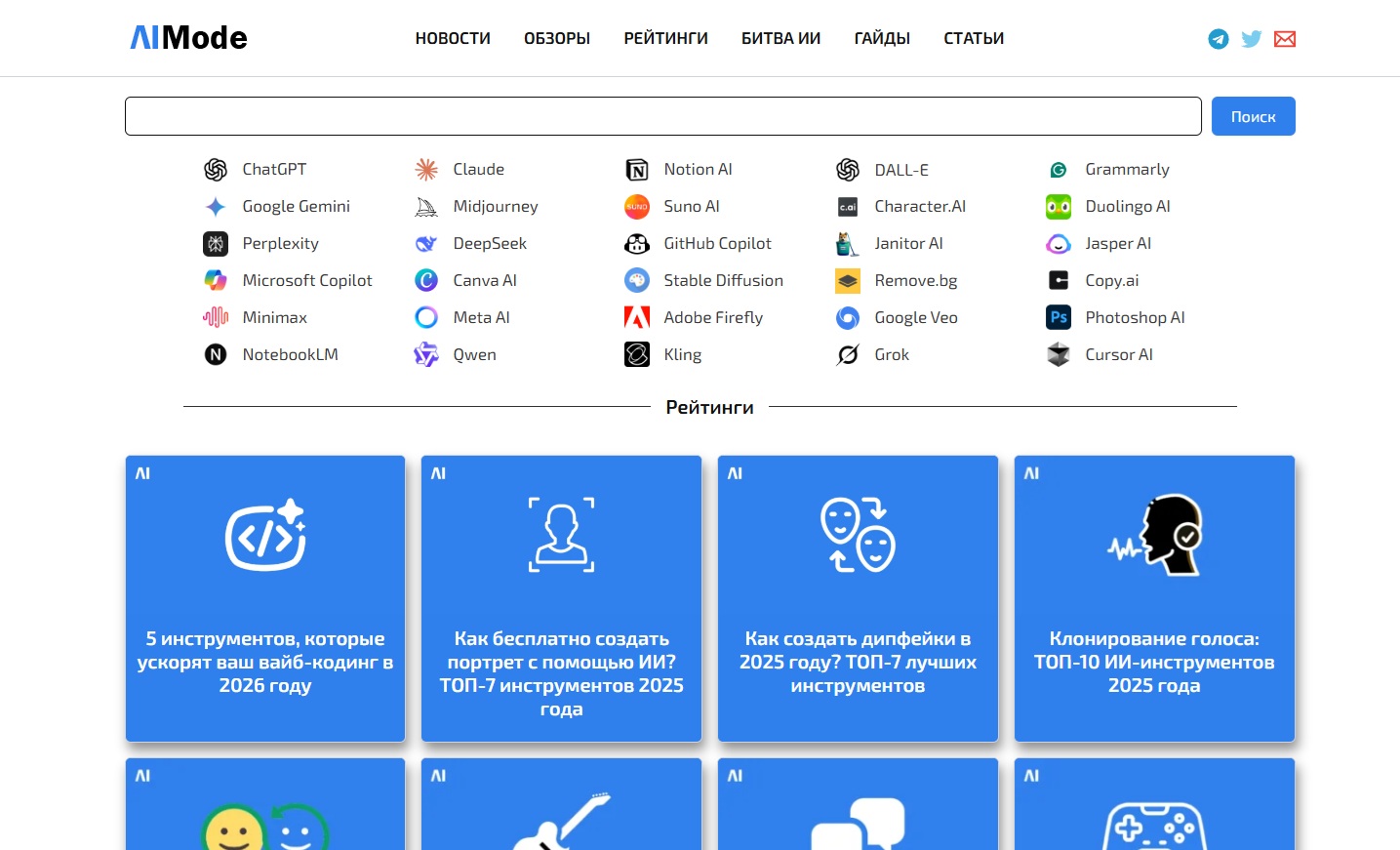Click the GitHub Copilot icon
Screen dimensions: 1400x850
[637, 244]
